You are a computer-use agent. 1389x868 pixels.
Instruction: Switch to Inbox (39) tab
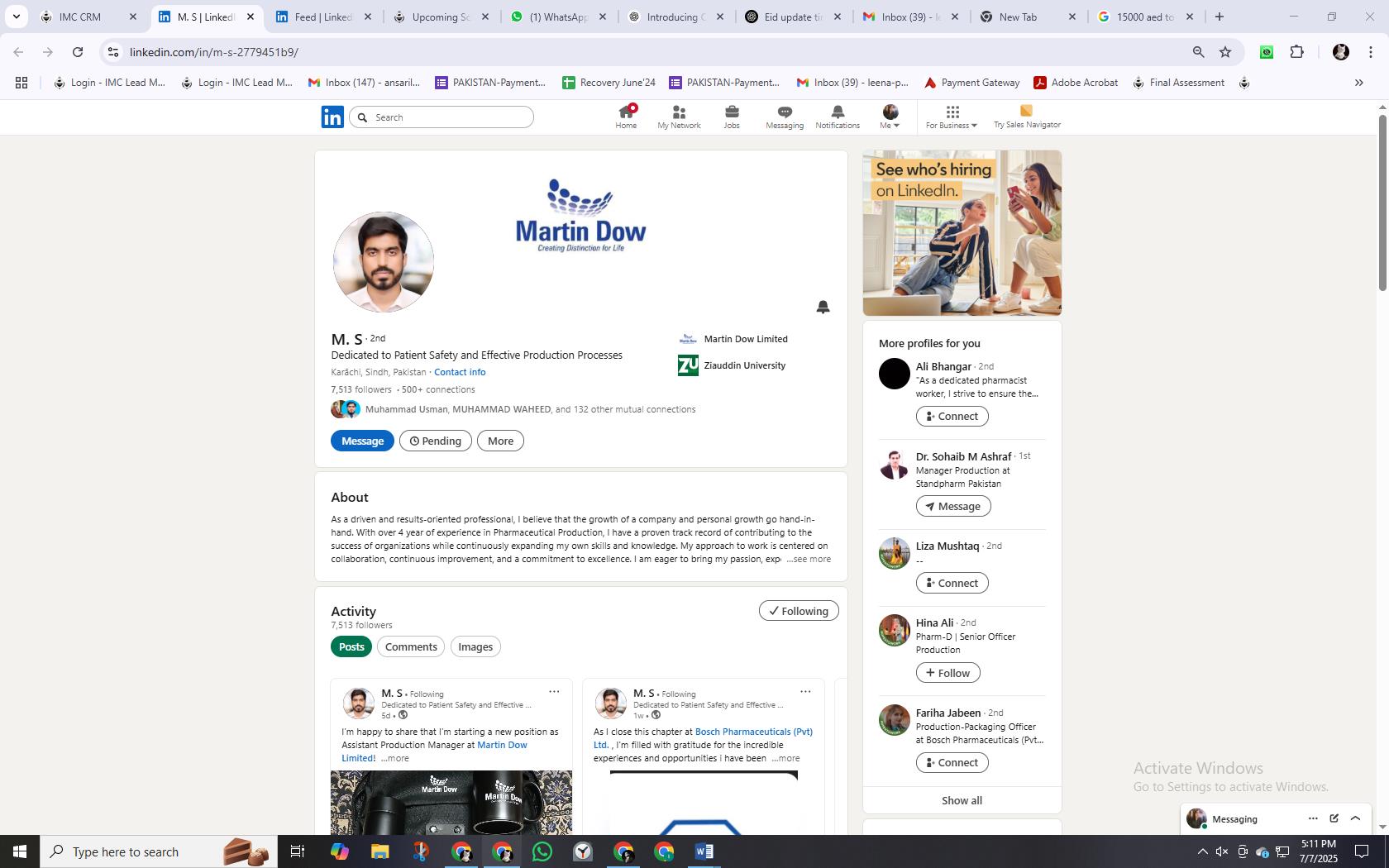(911, 17)
